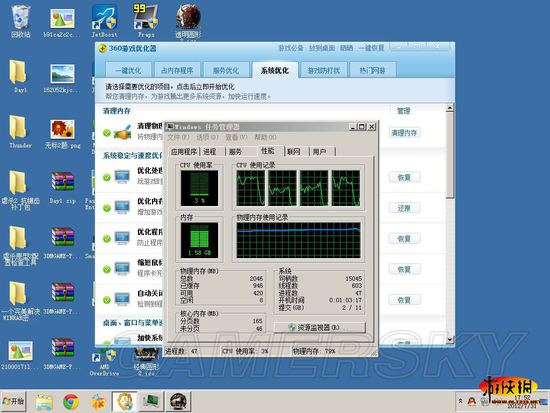Viewport: 550px width, 413px height.
Task: Toggle green check of 自动关闭 item
Action: 107,300
